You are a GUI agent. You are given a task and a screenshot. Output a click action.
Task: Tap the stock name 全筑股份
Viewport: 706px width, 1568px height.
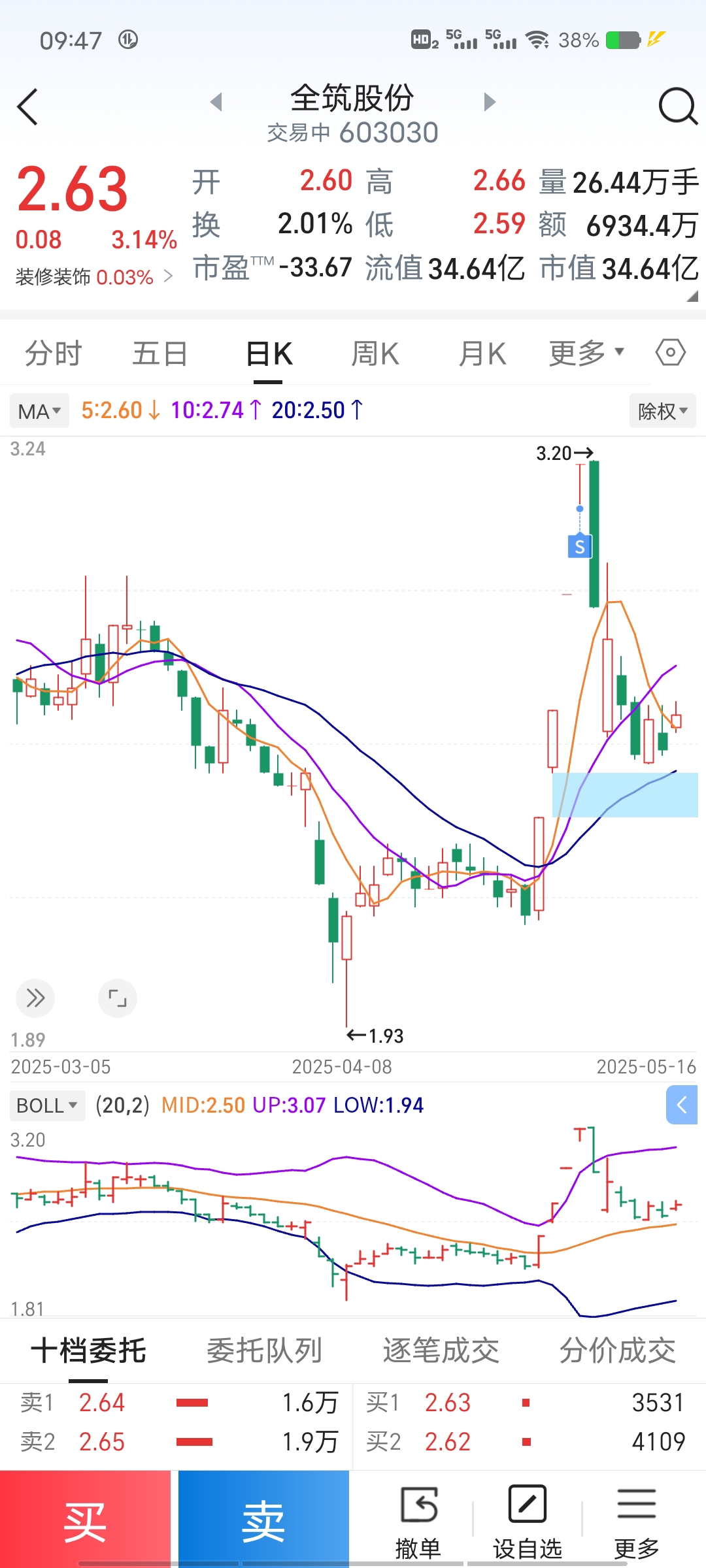click(352, 98)
